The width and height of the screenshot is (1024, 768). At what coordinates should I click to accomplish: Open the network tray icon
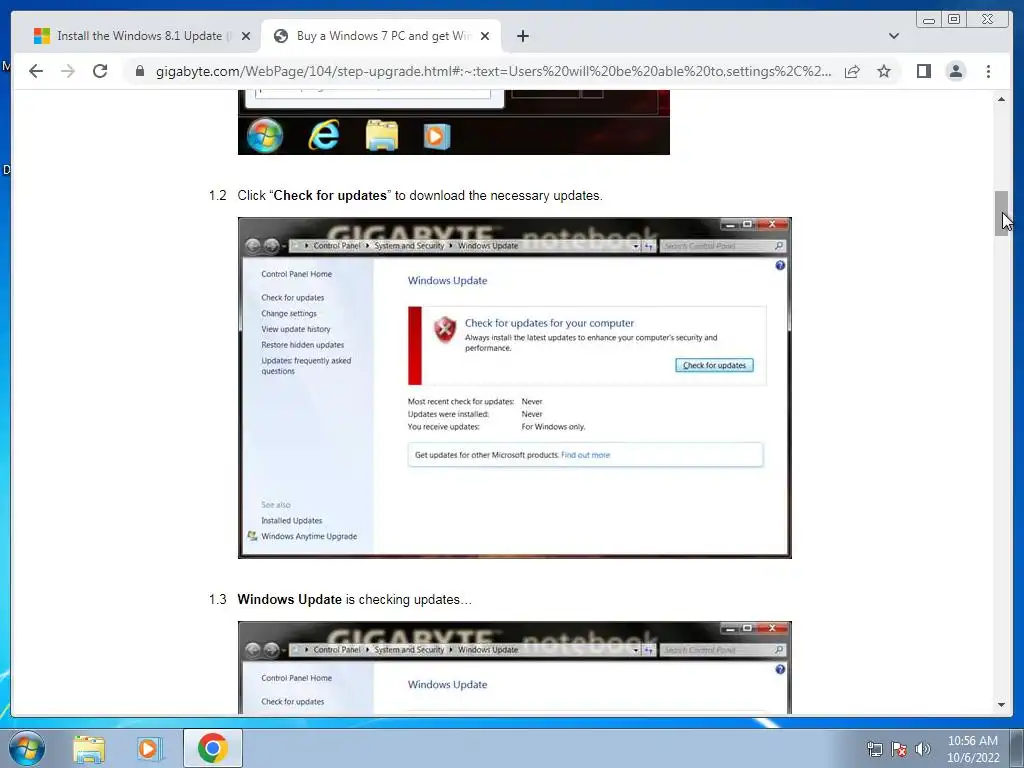click(x=874, y=749)
